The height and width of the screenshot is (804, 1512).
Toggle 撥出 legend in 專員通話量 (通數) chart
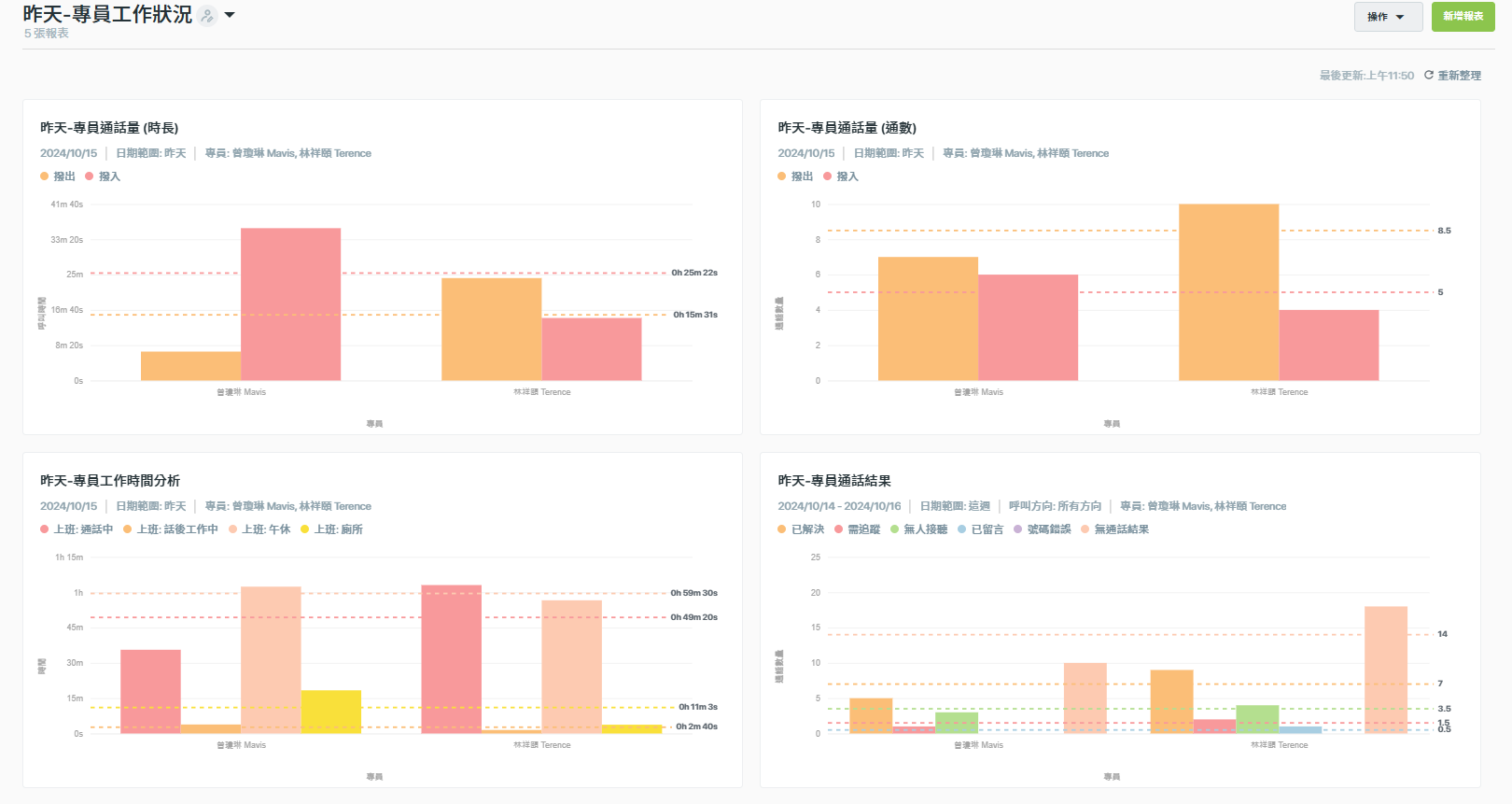coord(795,176)
